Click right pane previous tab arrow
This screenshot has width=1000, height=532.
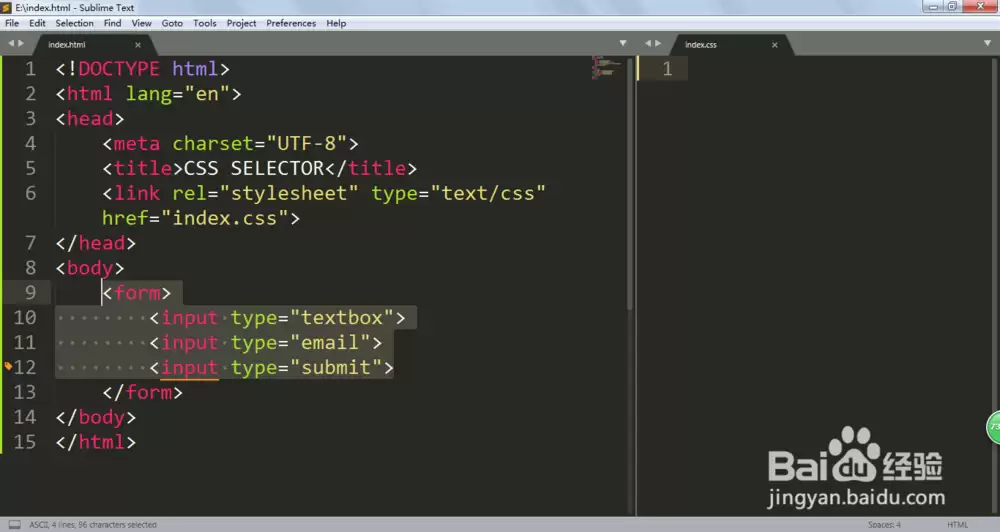[648, 43]
